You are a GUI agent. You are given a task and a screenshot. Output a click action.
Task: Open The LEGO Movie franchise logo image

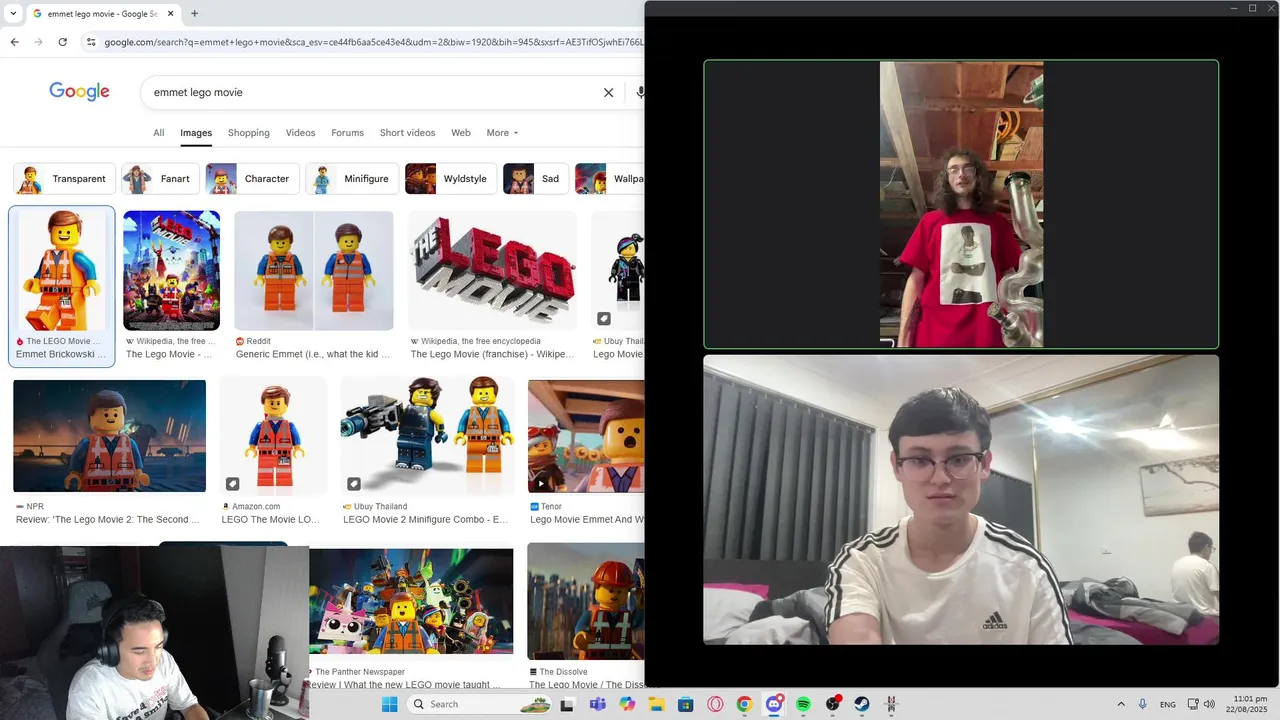coord(492,270)
